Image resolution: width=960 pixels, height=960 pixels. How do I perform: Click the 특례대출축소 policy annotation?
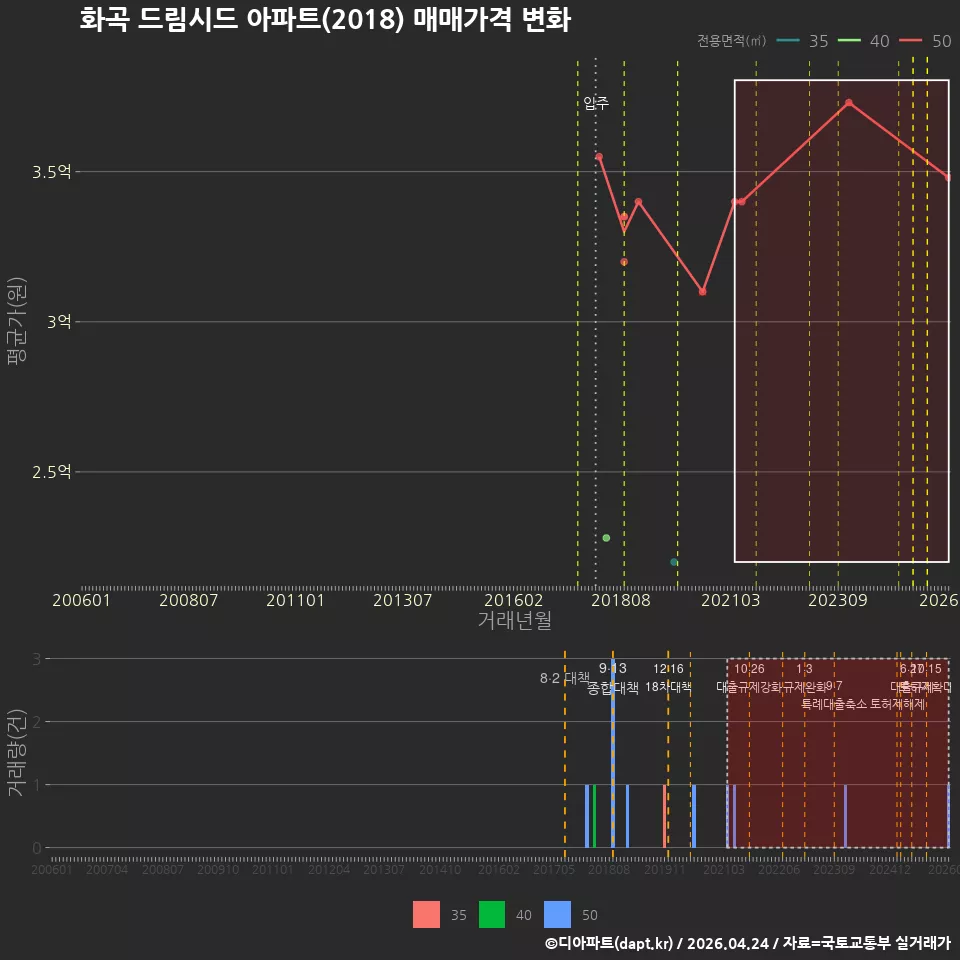point(834,704)
